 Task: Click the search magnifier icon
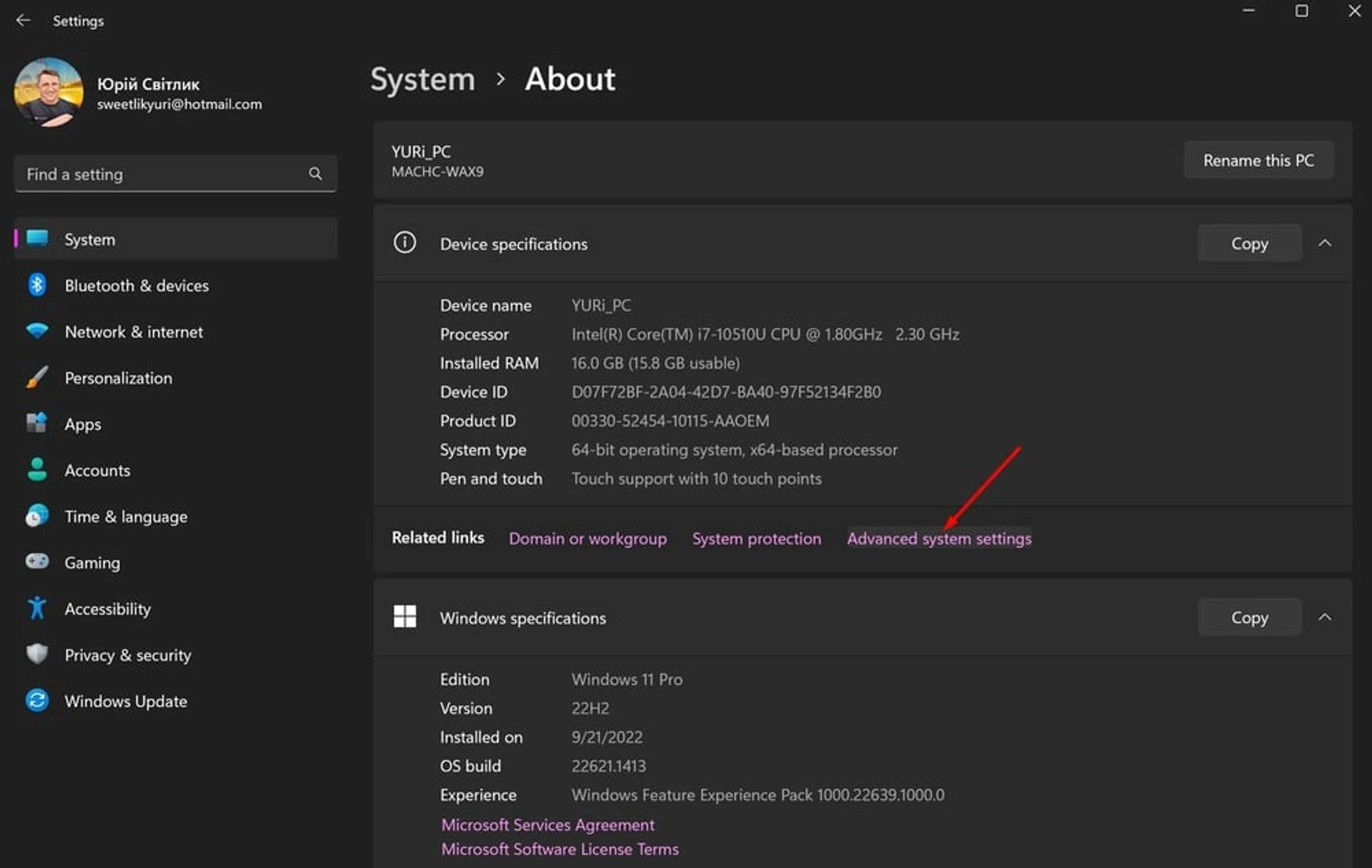(315, 174)
